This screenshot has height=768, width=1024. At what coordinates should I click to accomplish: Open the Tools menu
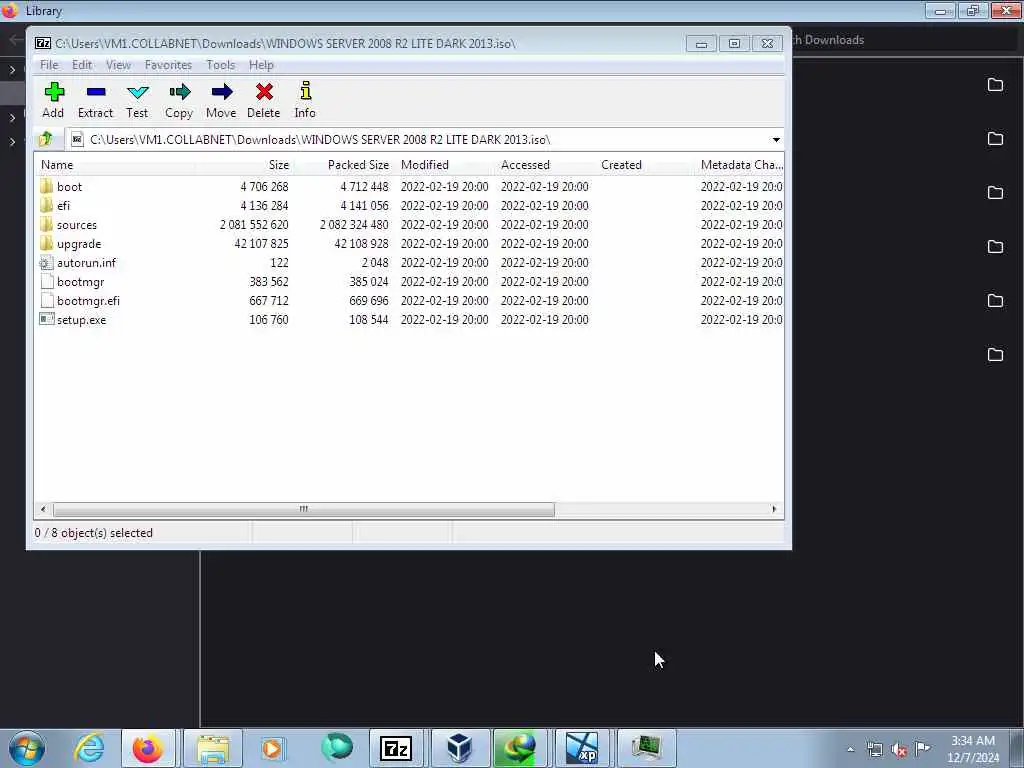pos(221,65)
